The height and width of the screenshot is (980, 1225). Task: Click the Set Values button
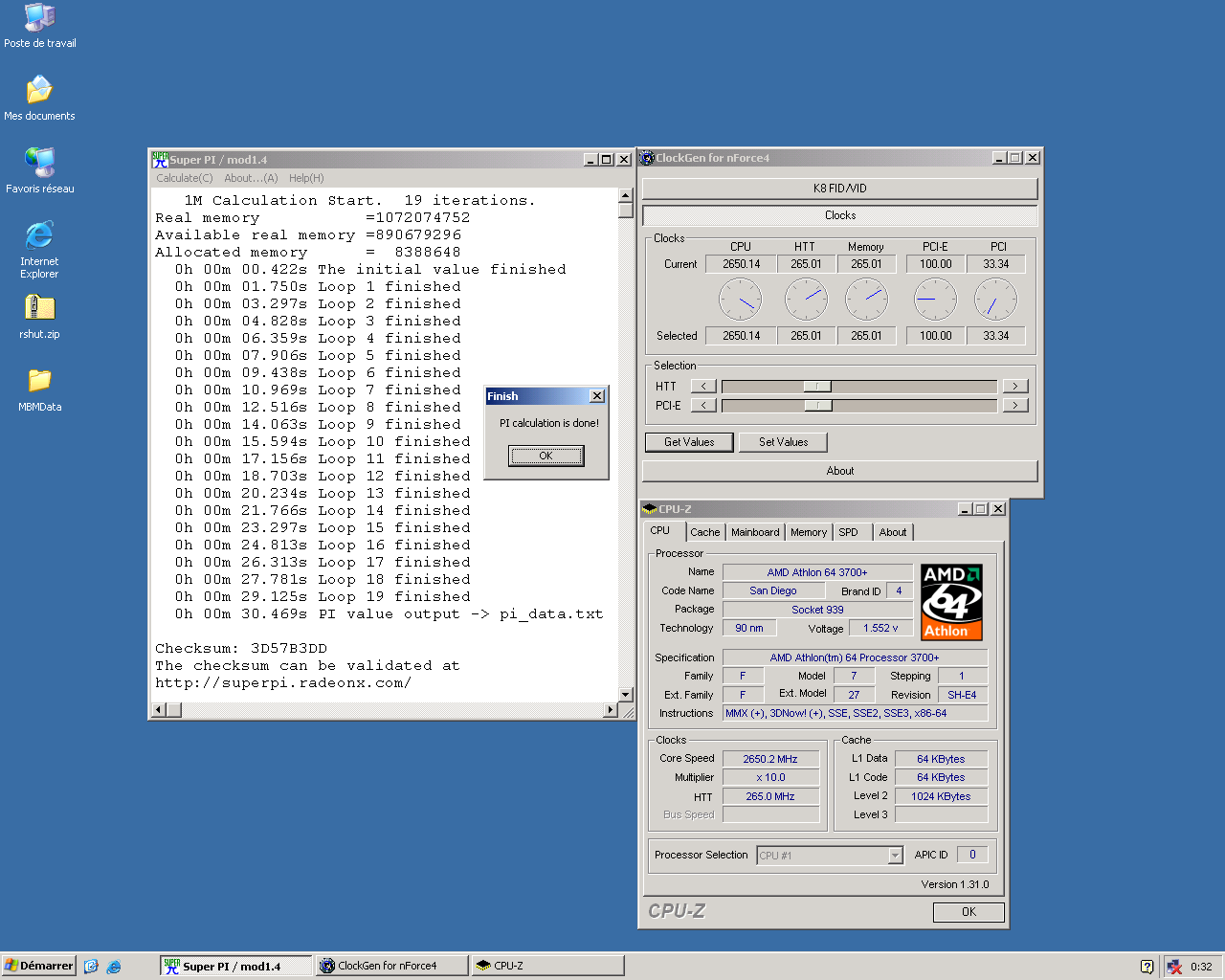coord(783,442)
